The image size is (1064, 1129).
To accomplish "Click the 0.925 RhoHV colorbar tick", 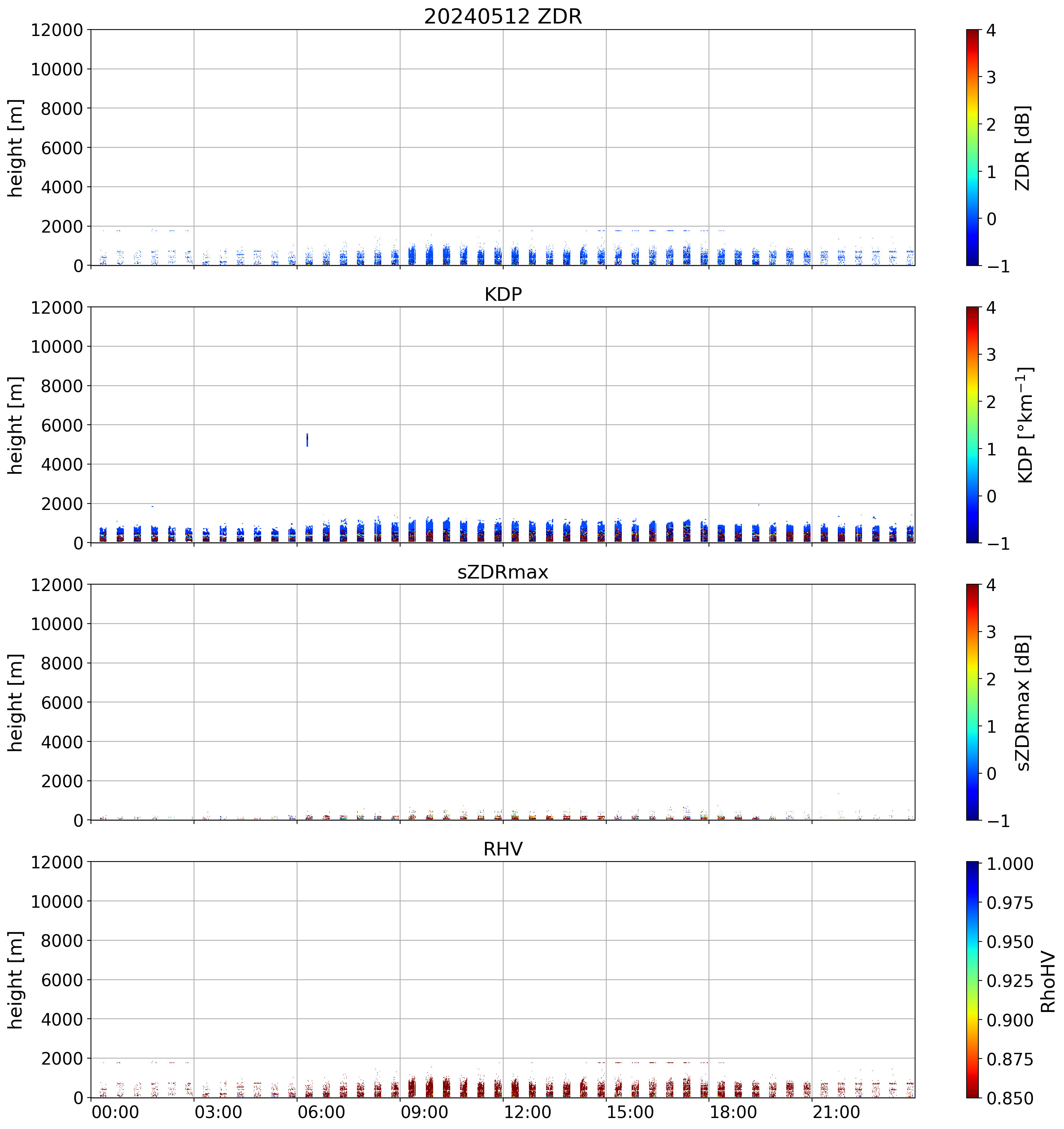I will point(1009,981).
